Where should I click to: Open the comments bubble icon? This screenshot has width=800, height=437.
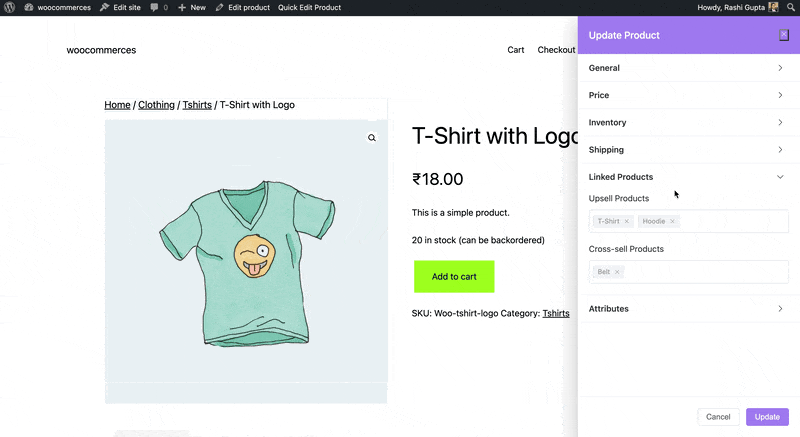[x=154, y=7]
